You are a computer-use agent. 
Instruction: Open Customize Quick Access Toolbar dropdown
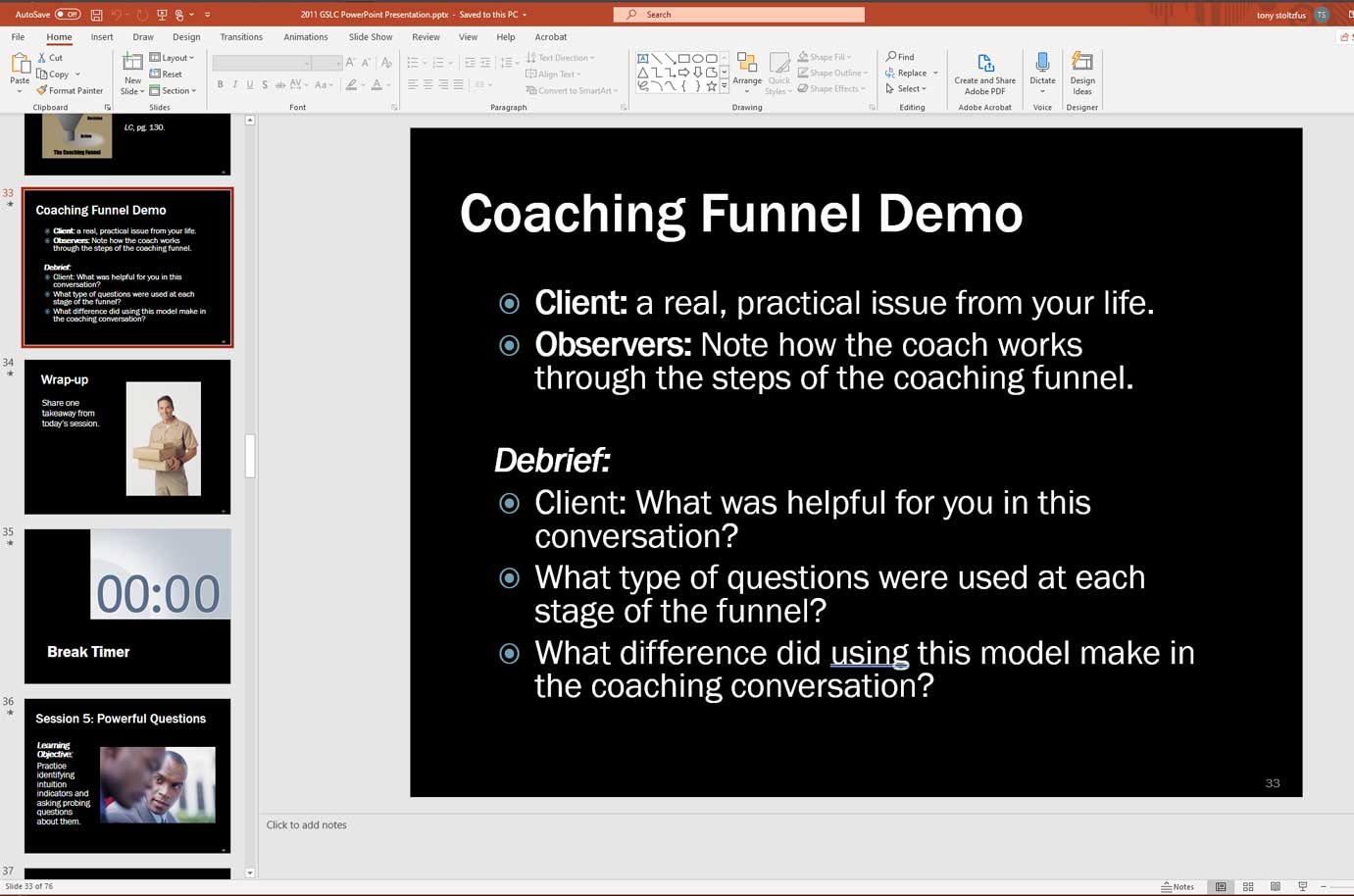[207, 15]
